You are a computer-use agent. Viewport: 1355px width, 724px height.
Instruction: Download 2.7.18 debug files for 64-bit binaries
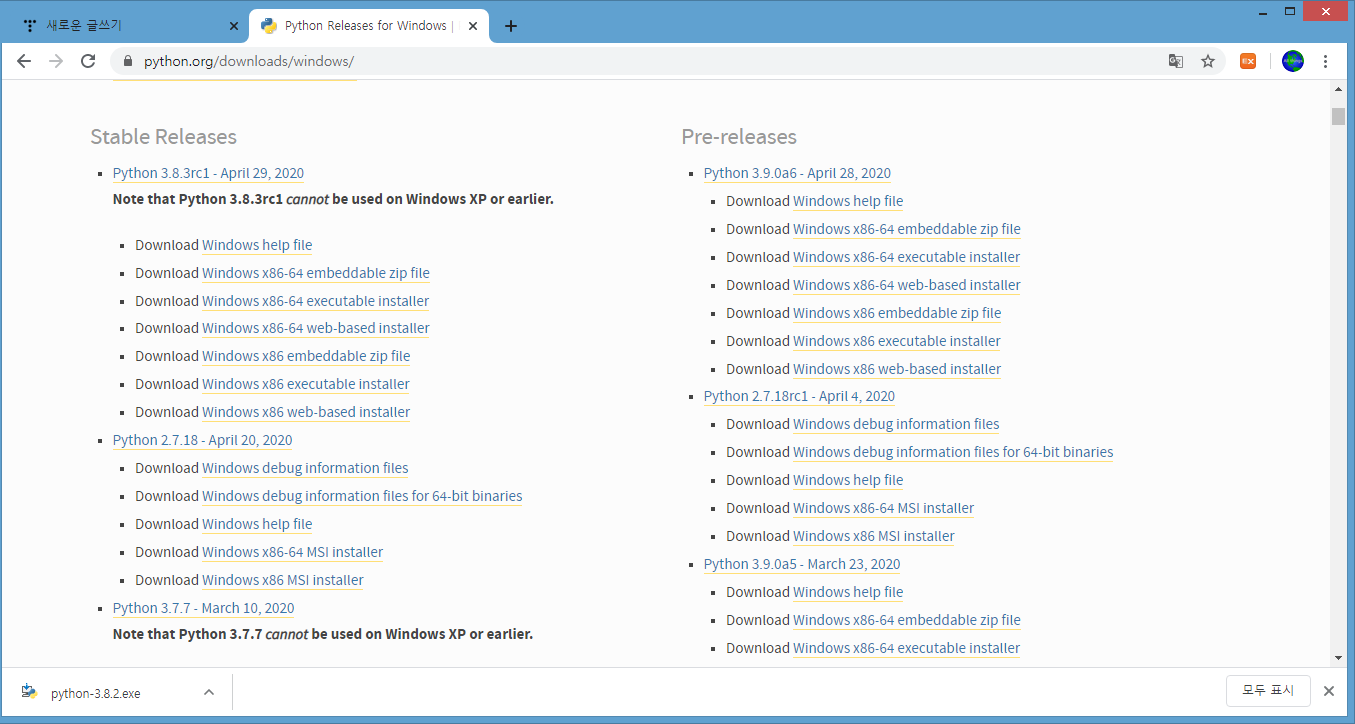click(x=362, y=496)
